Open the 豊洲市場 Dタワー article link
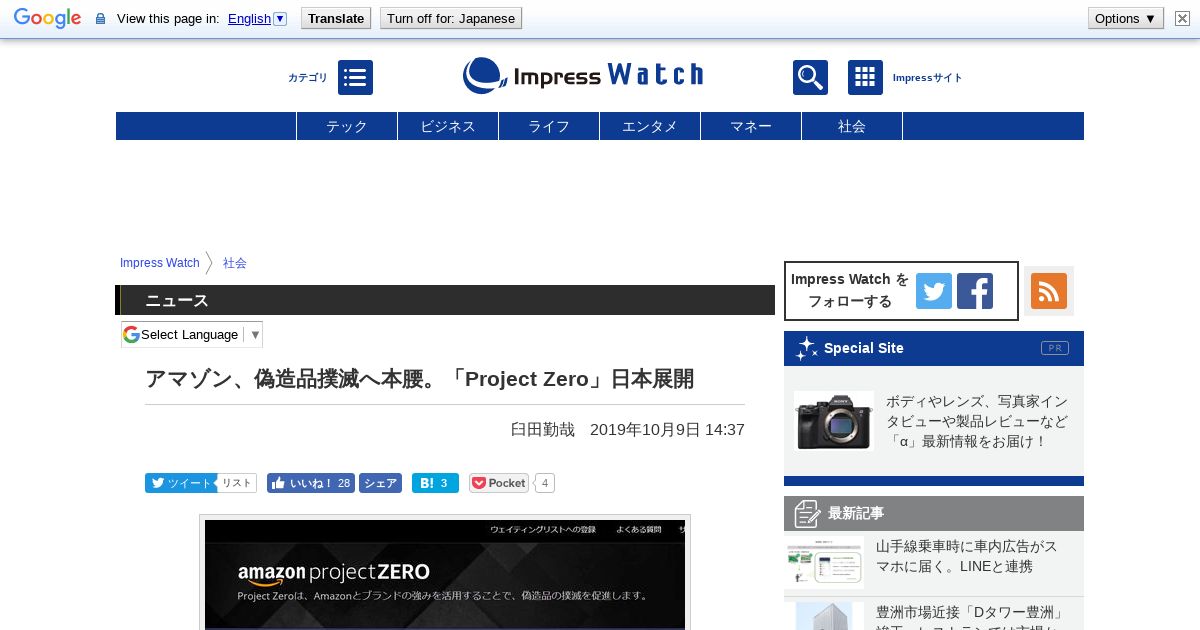This screenshot has height=630, width=1200. coord(970,616)
